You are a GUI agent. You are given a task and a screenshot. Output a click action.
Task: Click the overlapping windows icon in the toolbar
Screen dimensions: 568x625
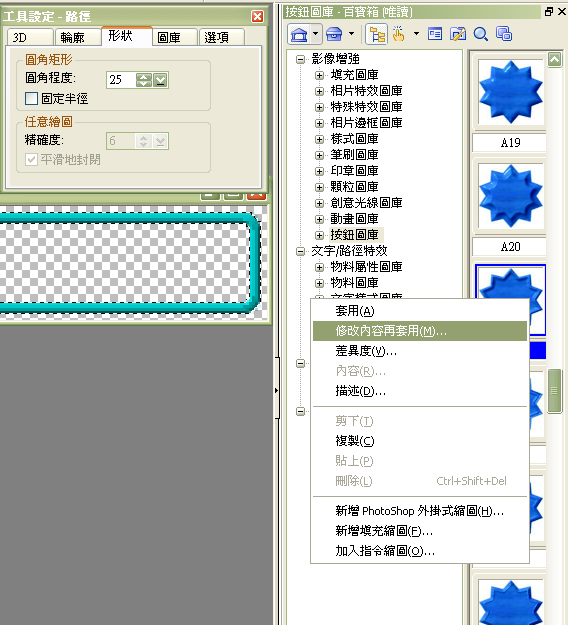point(504,34)
